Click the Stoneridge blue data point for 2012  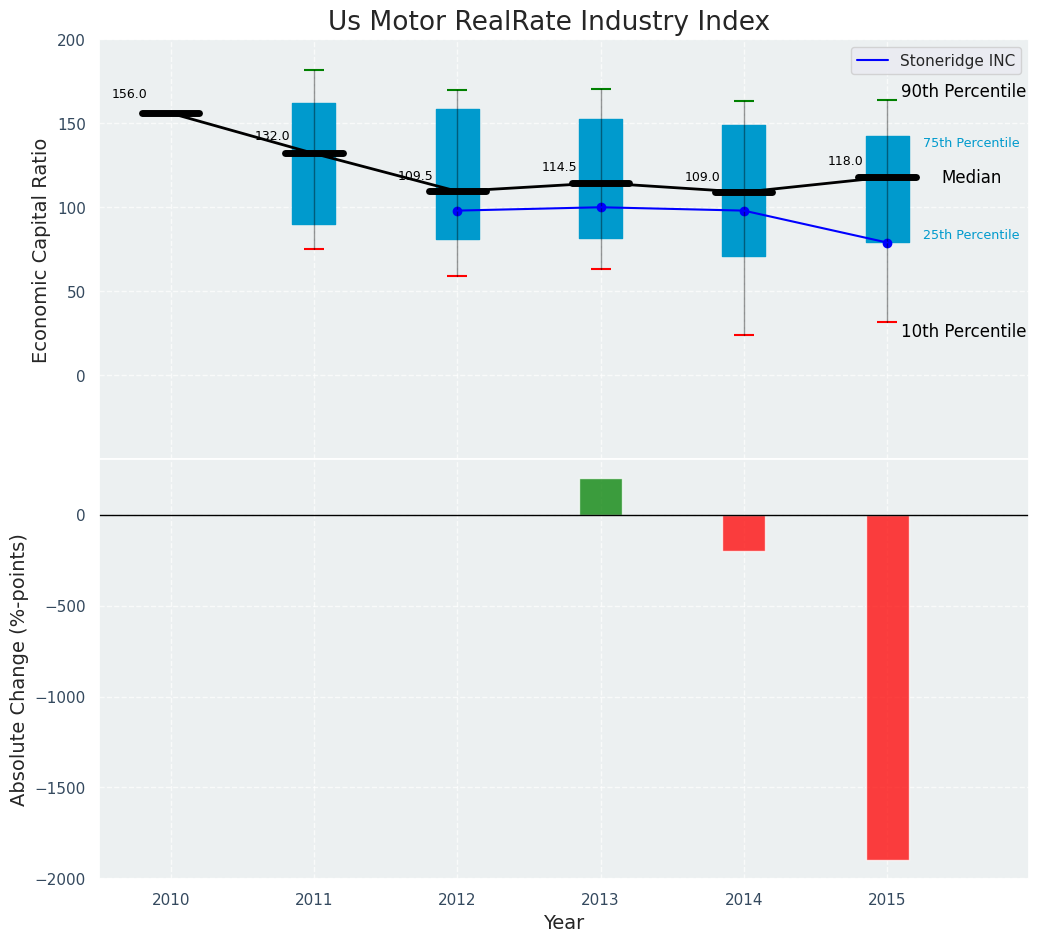[x=457, y=211]
